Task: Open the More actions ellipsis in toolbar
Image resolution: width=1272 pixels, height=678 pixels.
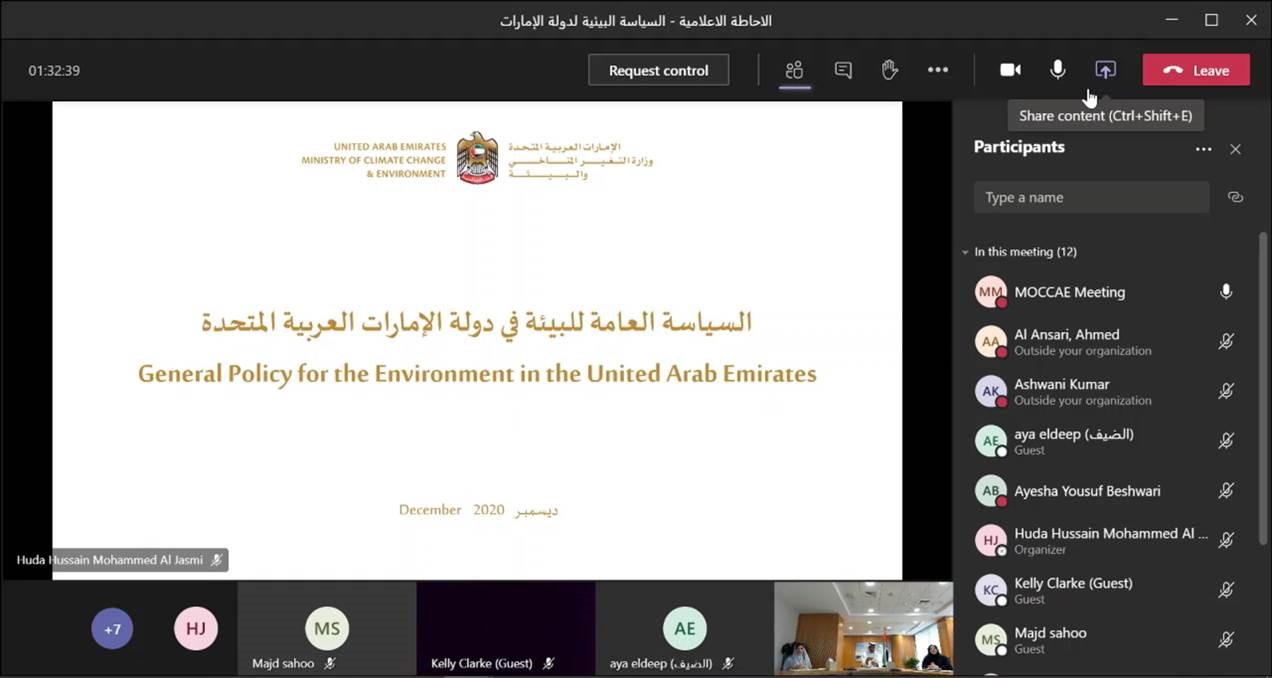Action: tap(937, 70)
